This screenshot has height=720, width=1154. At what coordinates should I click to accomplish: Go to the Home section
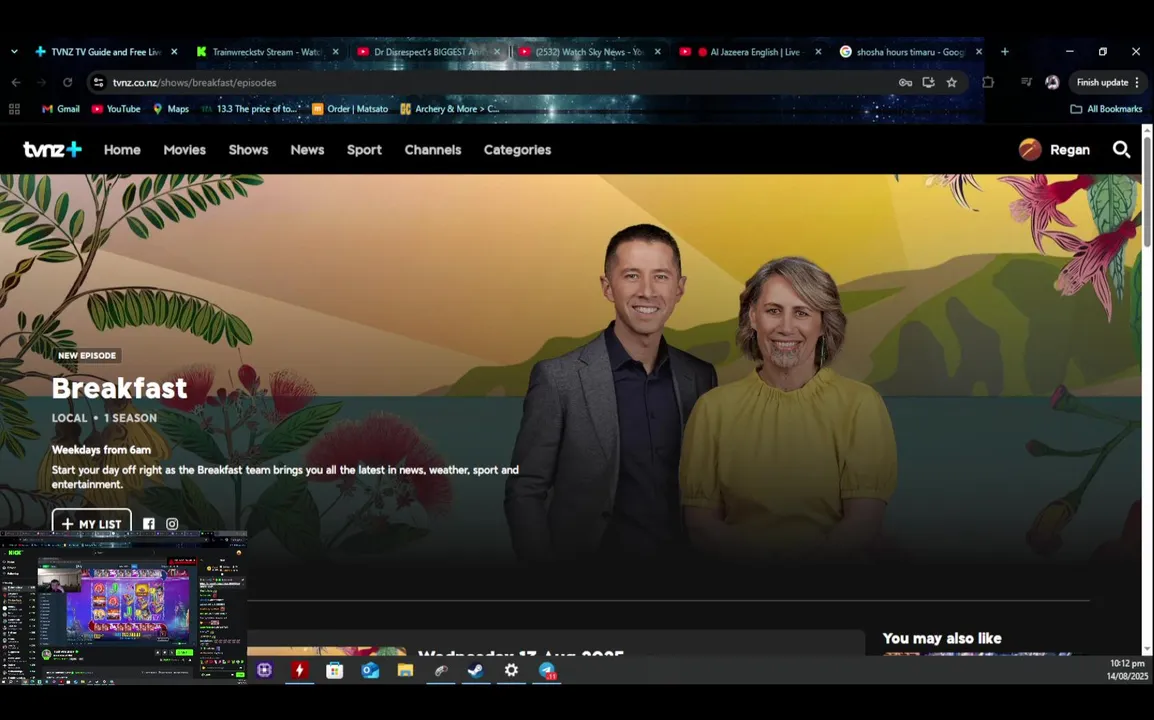[122, 149]
